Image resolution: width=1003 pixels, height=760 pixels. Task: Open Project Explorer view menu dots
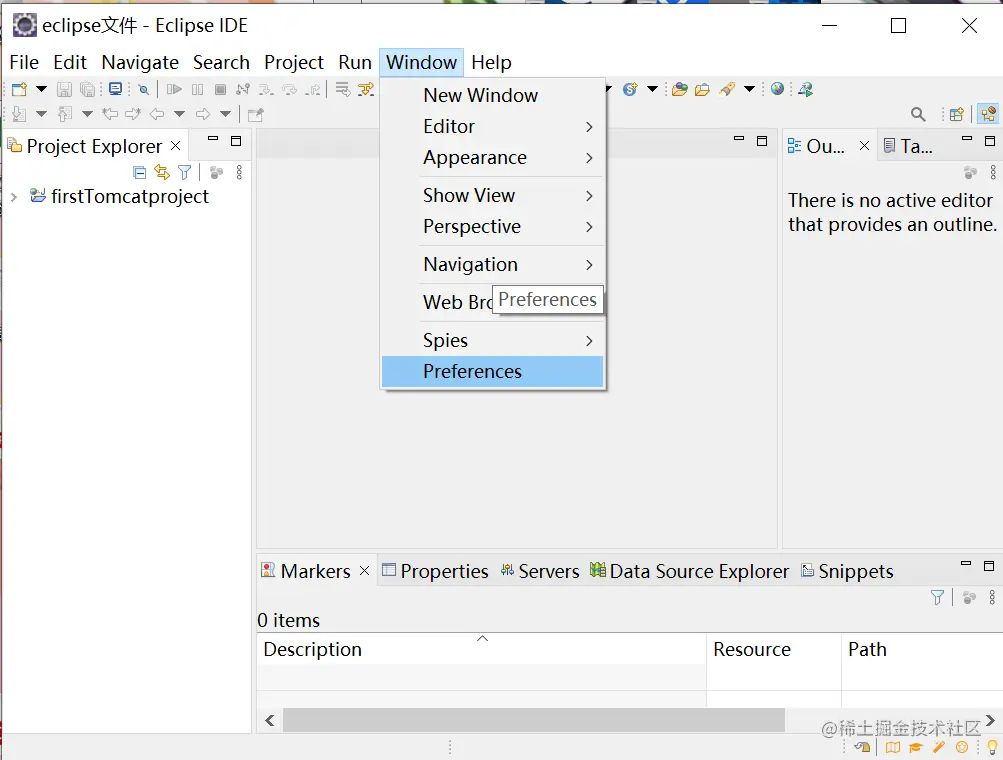click(x=239, y=172)
